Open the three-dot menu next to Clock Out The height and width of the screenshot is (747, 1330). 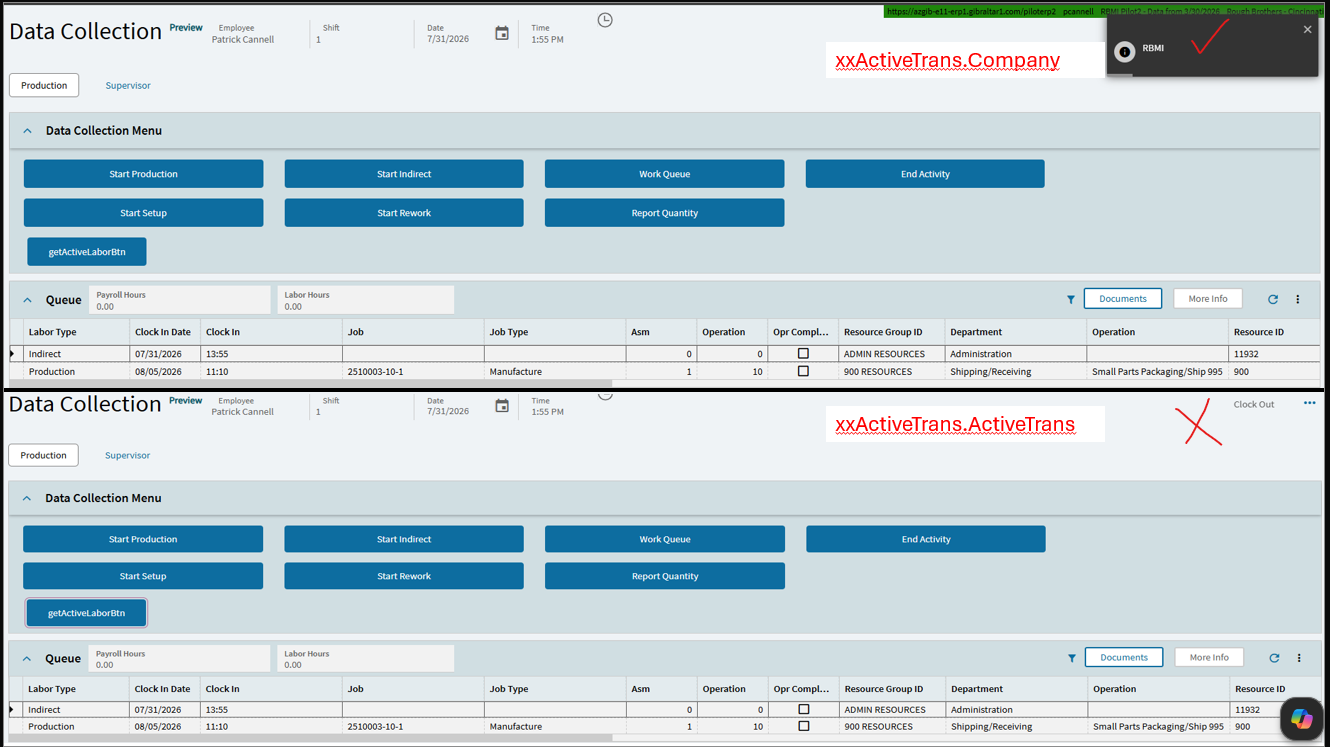[x=1309, y=404]
